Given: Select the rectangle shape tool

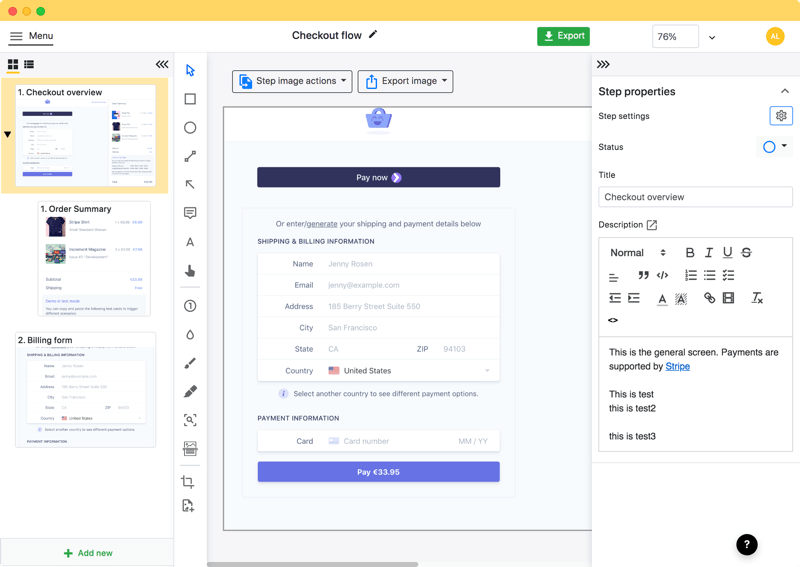Looking at the screenshot, I should pyautogui.click(x=190, y=99).
